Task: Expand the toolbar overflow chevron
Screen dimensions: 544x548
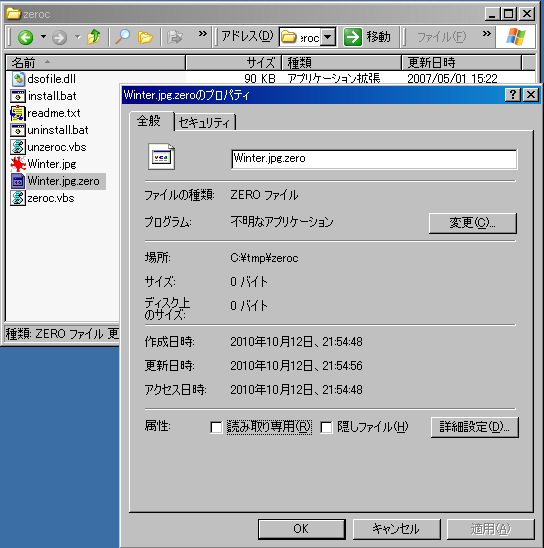Action: [x=203, y=34]
